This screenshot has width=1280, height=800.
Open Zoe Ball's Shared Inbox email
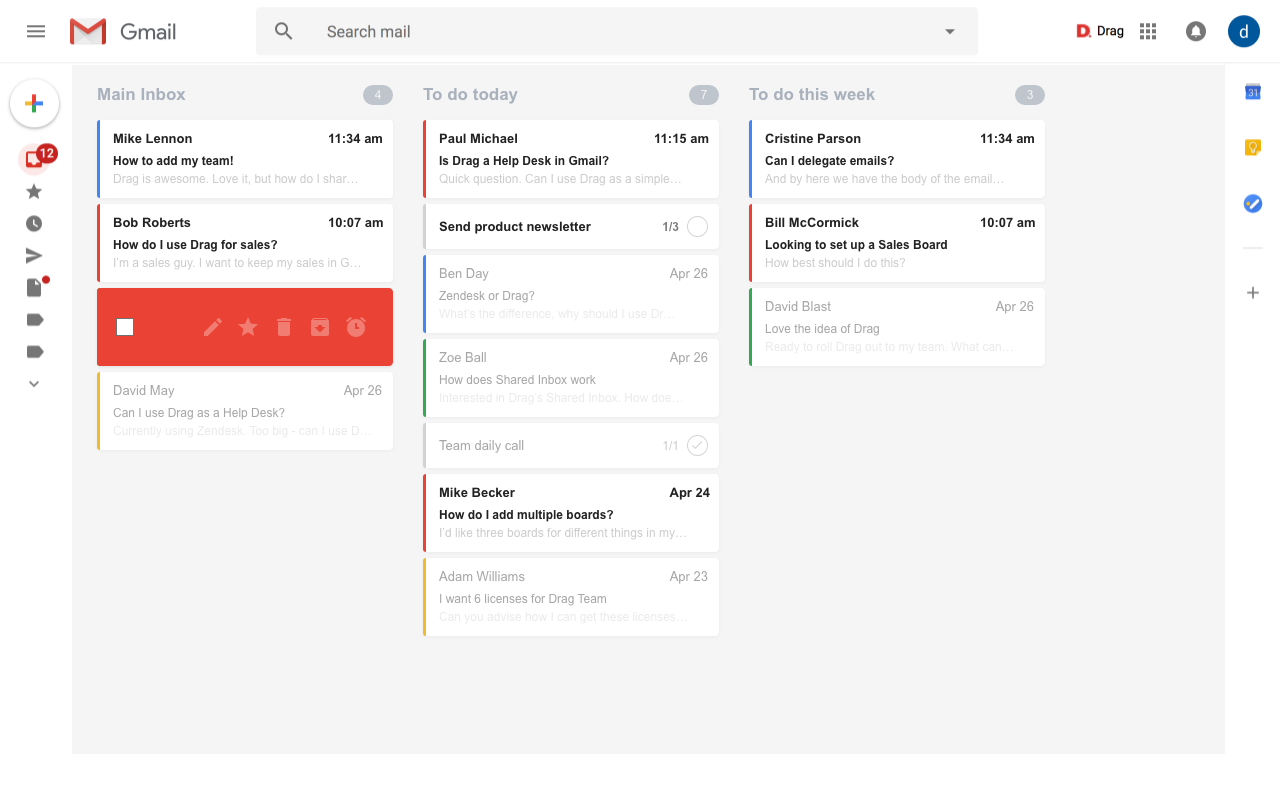click(571, 378)
